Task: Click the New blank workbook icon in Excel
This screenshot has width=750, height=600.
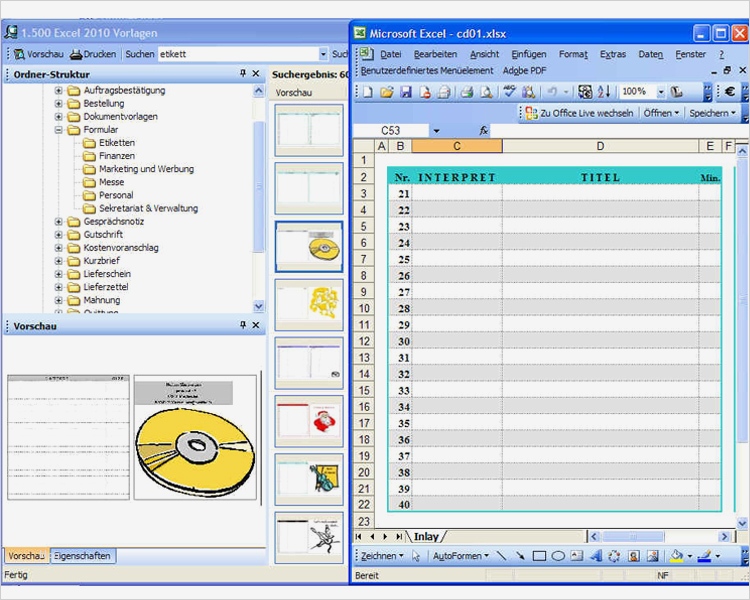Action: [x=367, y=92]
